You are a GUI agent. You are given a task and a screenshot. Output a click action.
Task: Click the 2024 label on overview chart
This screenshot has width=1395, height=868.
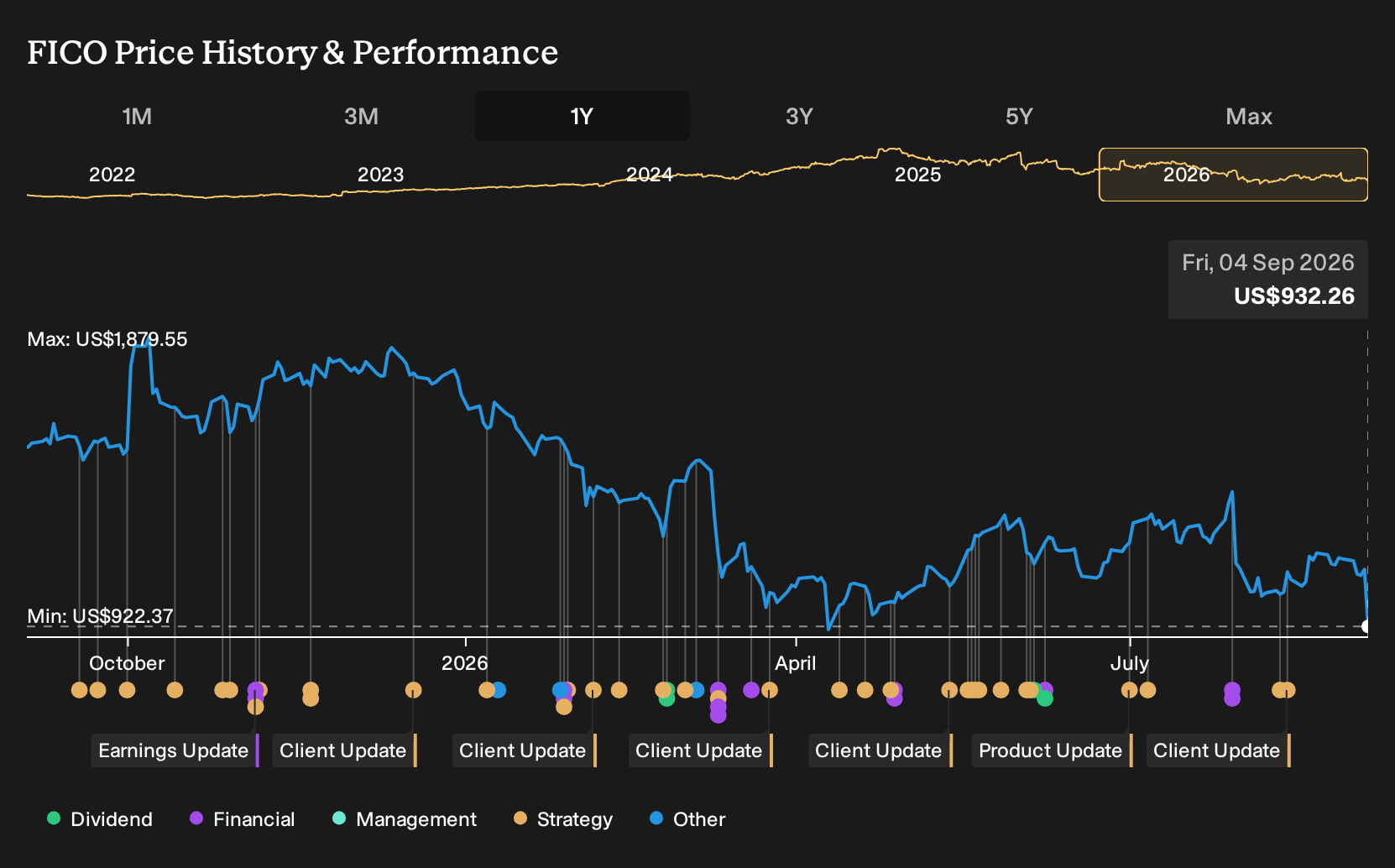(649, 175)
